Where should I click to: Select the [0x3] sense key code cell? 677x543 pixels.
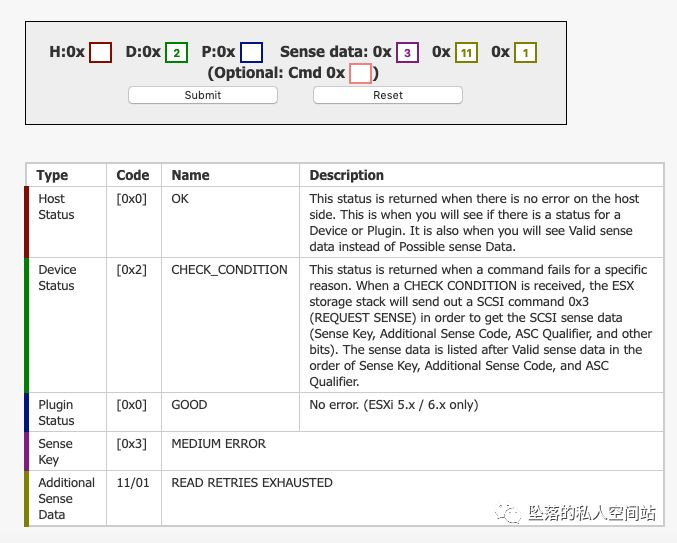click(132, 443)
